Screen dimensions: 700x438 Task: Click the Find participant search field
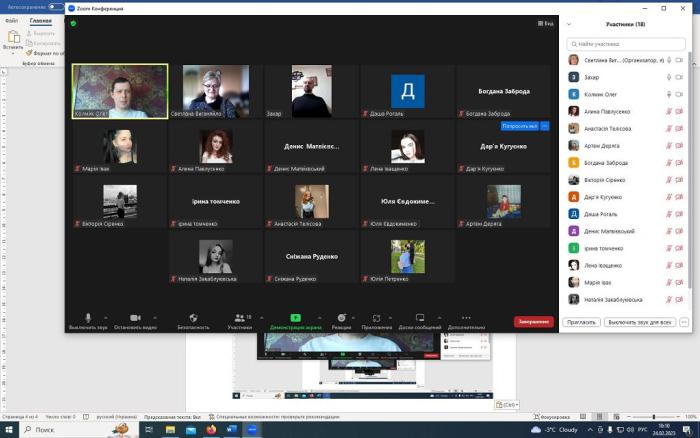pyautogui.click(x=626, y=44)
